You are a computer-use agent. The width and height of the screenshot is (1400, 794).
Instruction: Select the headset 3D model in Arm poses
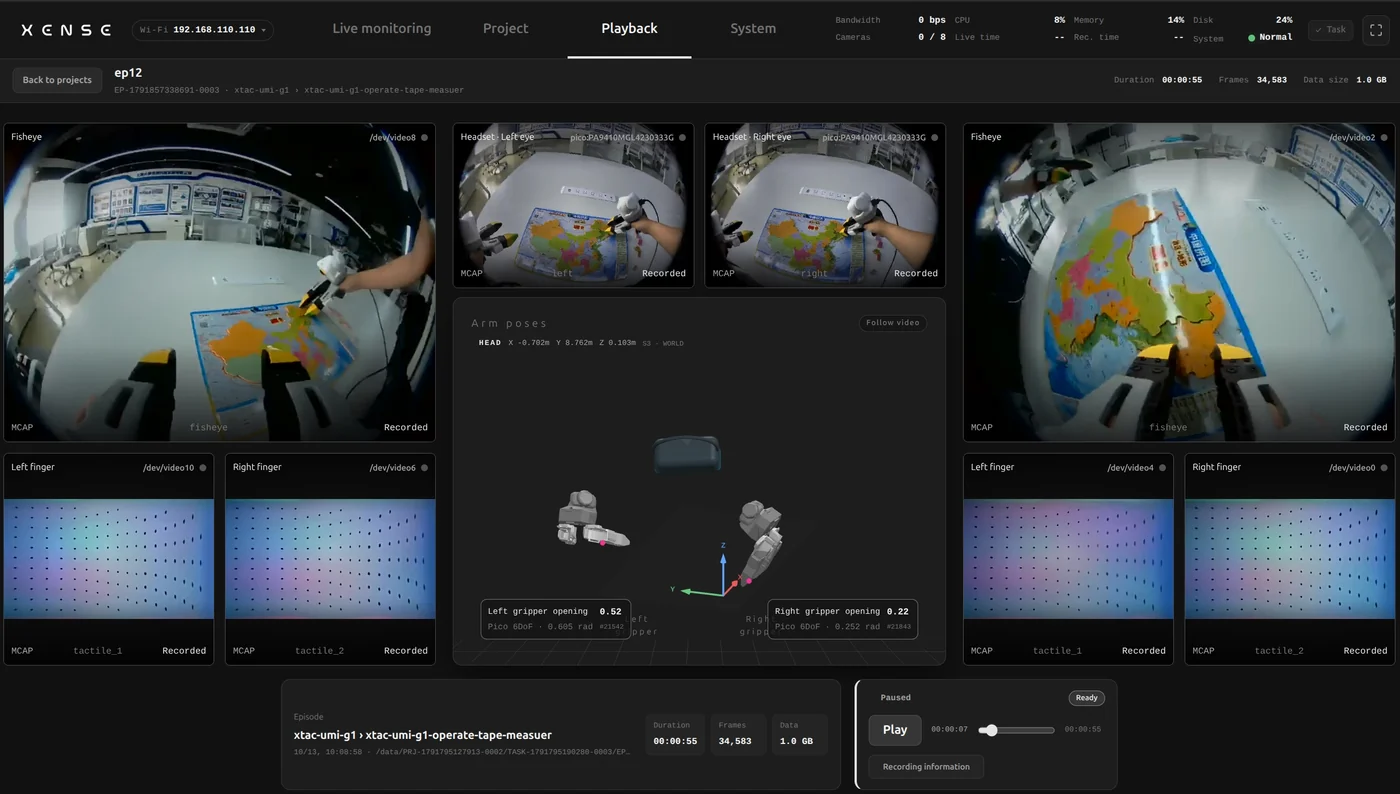click(687, 453)
